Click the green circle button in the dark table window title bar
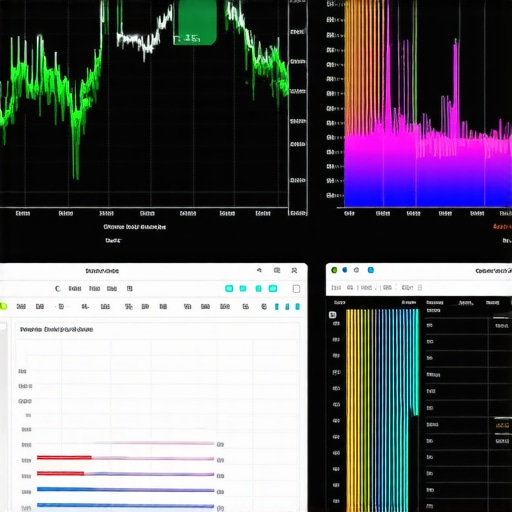The image size is (512, 512). coord(334,270)
